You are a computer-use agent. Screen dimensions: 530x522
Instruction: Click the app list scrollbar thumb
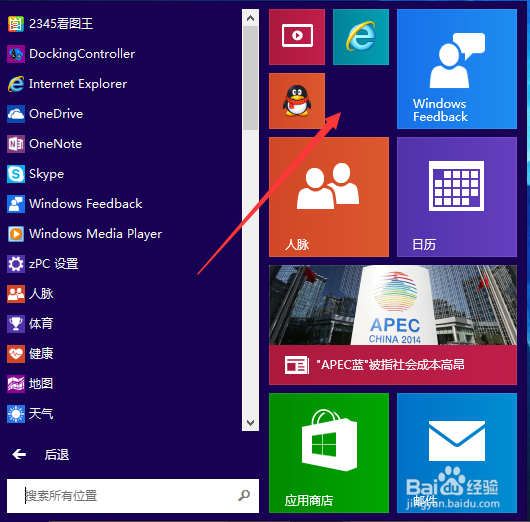coord(250,78)
